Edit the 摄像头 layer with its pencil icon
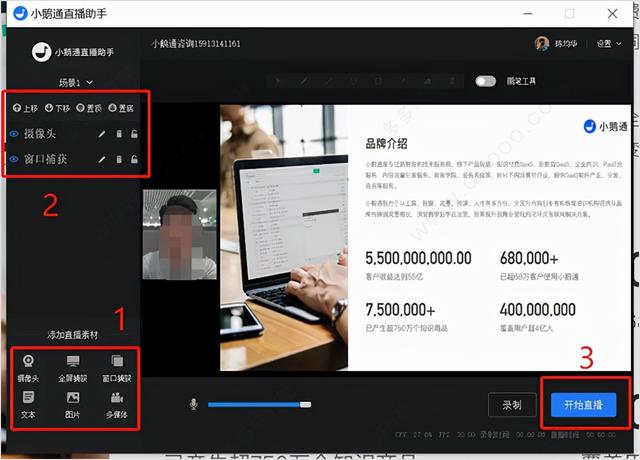This screenshot has height=460, width=640. pyautogui.click(x=102, y=134)
